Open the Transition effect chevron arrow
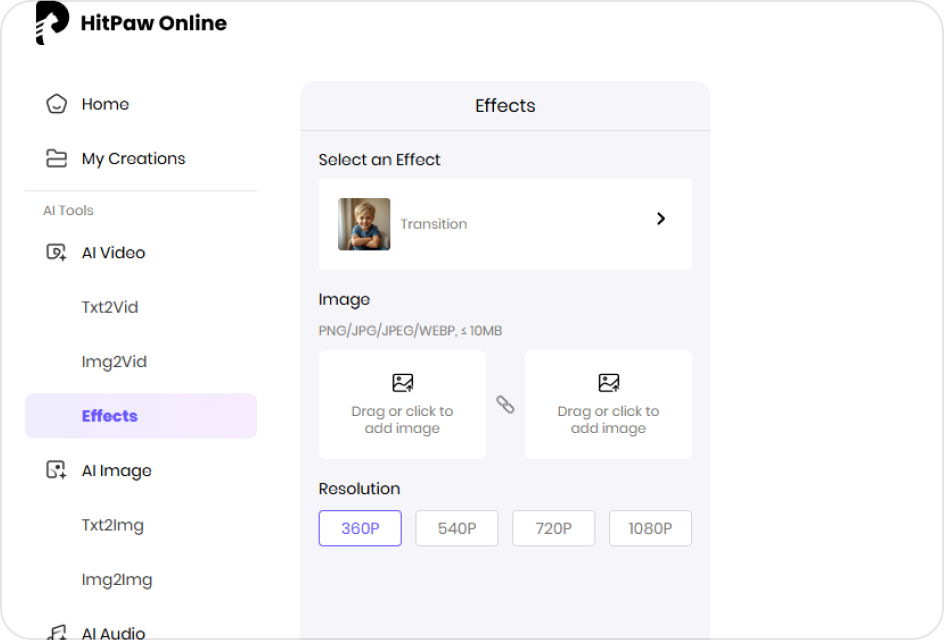Screen dimensions: 944x640 click(660, 218)
